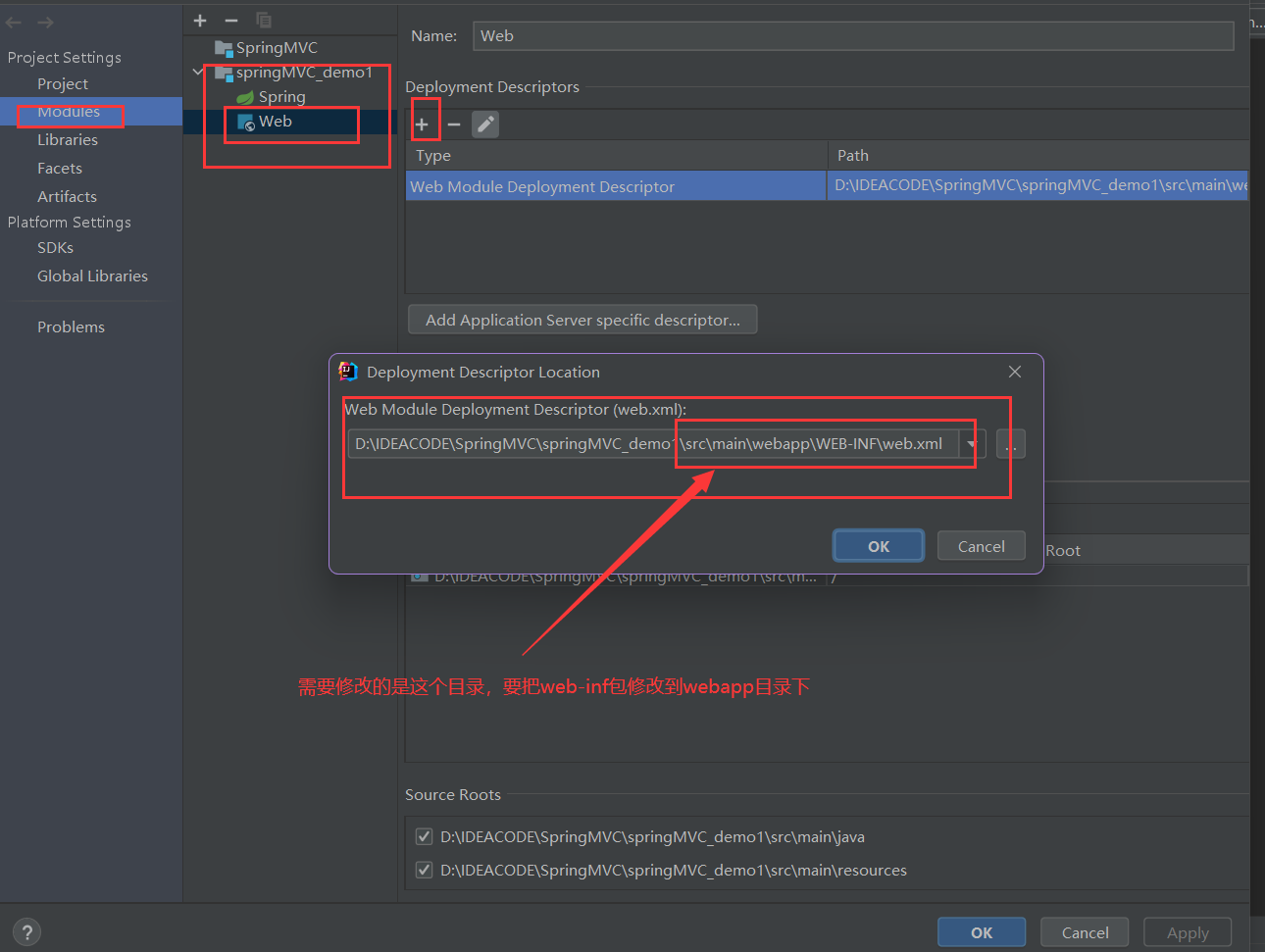Edit deployment descriptor with pencil icon
1265x952 pixels.
pos(485,125)
